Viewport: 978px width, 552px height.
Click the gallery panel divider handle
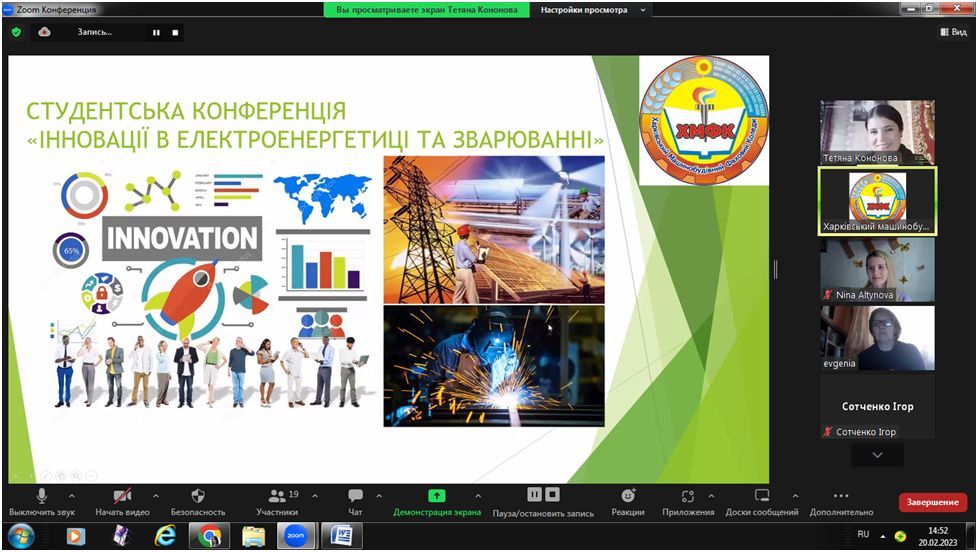(x=776, y=269)
